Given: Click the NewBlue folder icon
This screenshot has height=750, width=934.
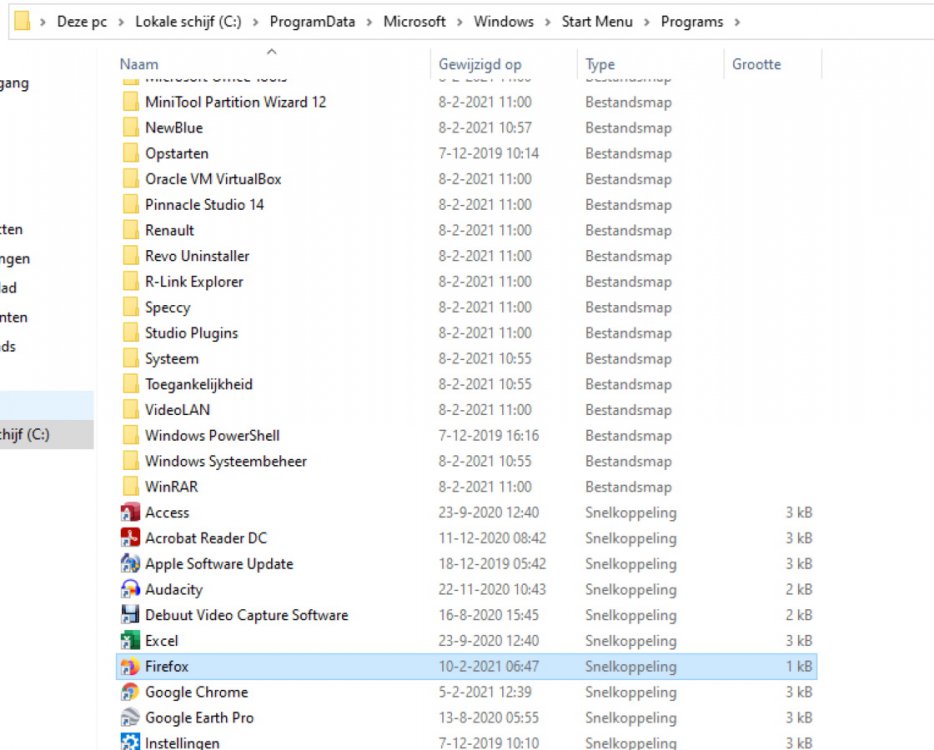Looking at the screenshot, I should [x=130, y=127].
